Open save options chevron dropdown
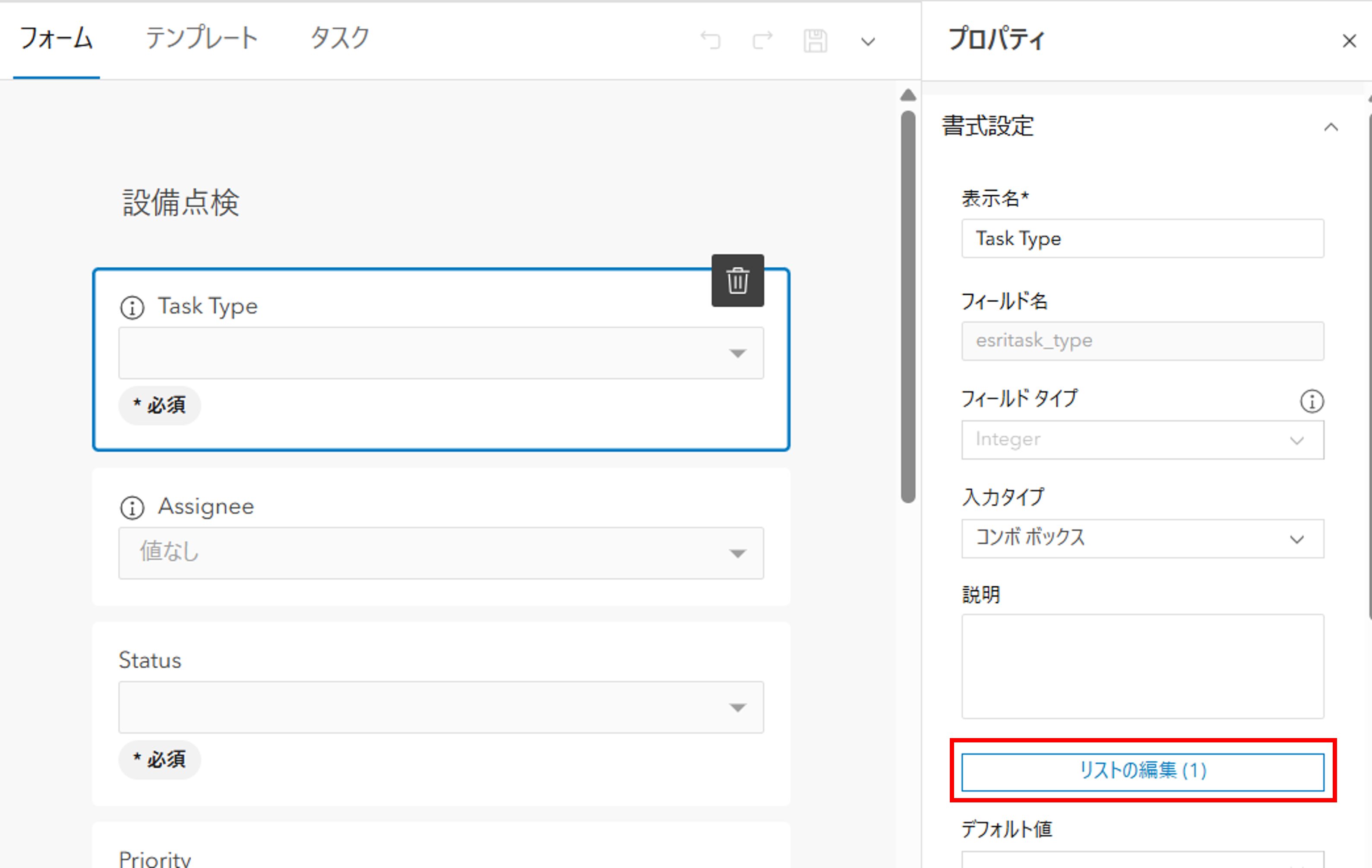Screen dimensions: 1372x868 [x=867, y=41]
